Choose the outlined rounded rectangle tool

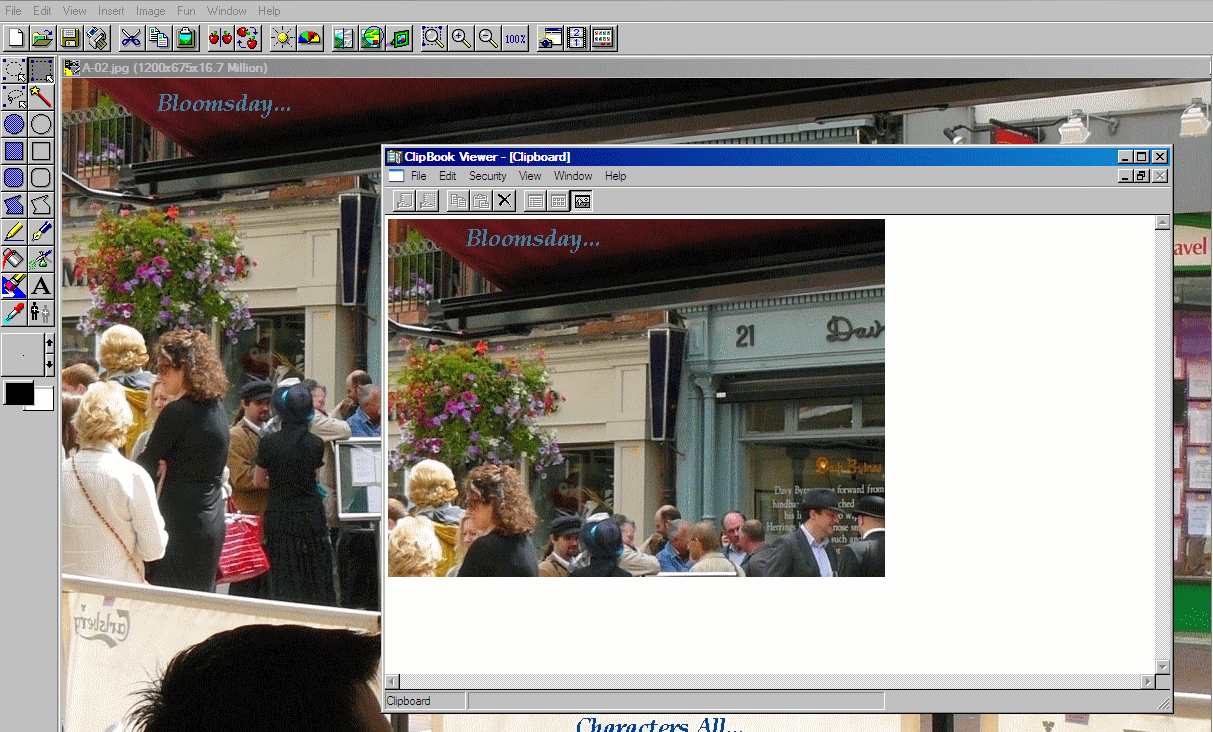[x=41, y=178]
